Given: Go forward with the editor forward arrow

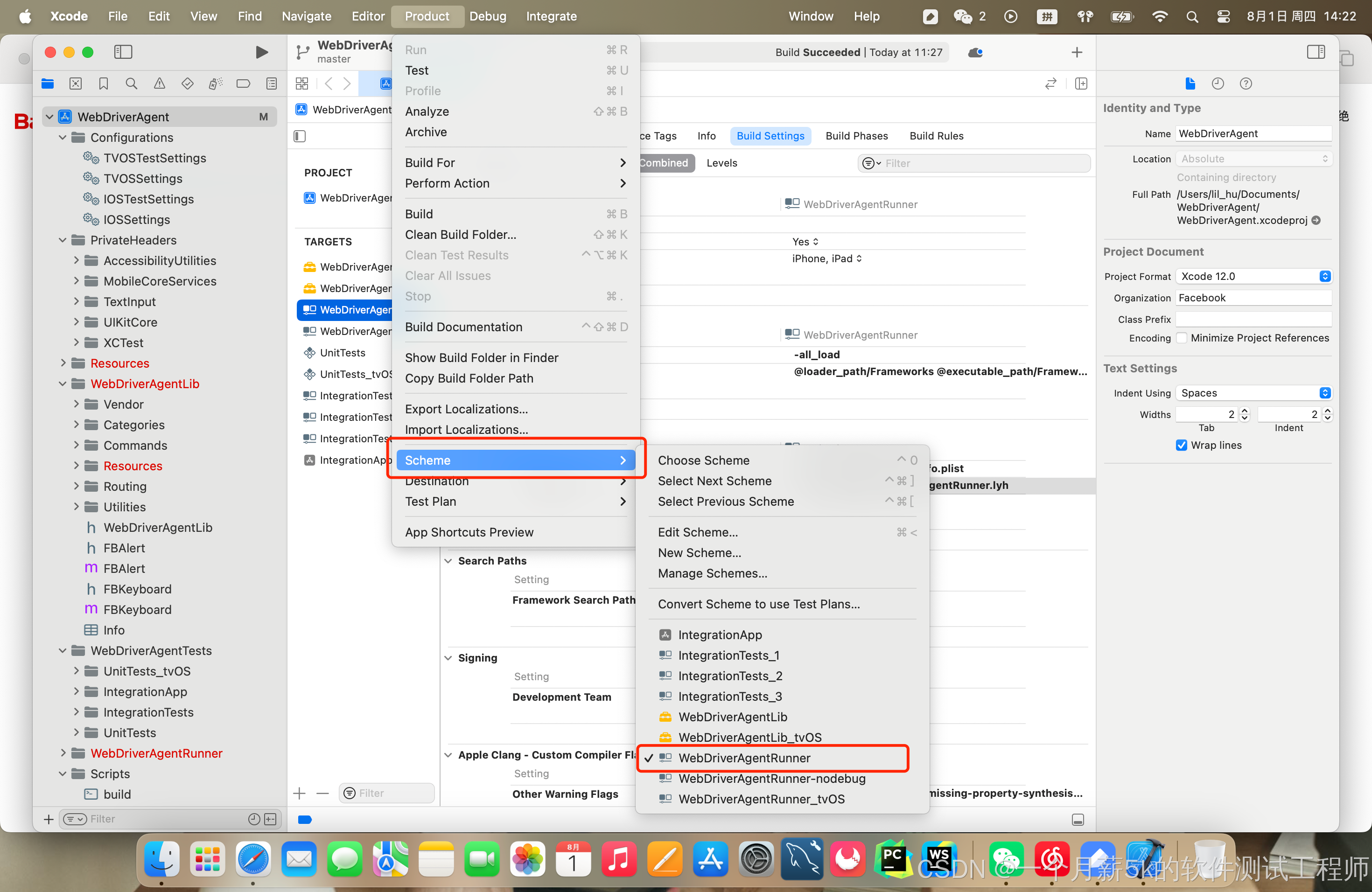Looking at the screenshot, I should click(347, 84).
